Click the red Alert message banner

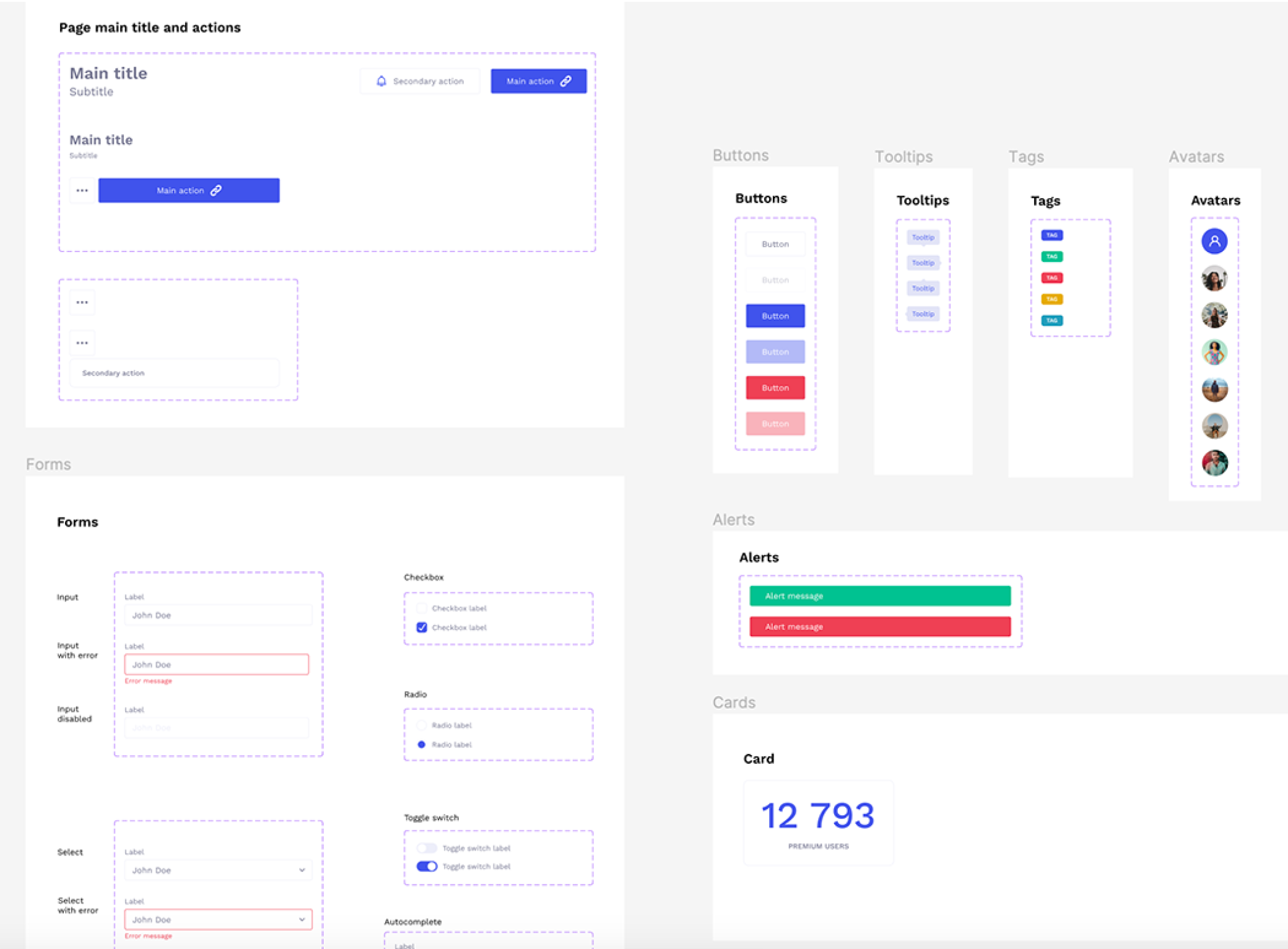tap(880, 627)
